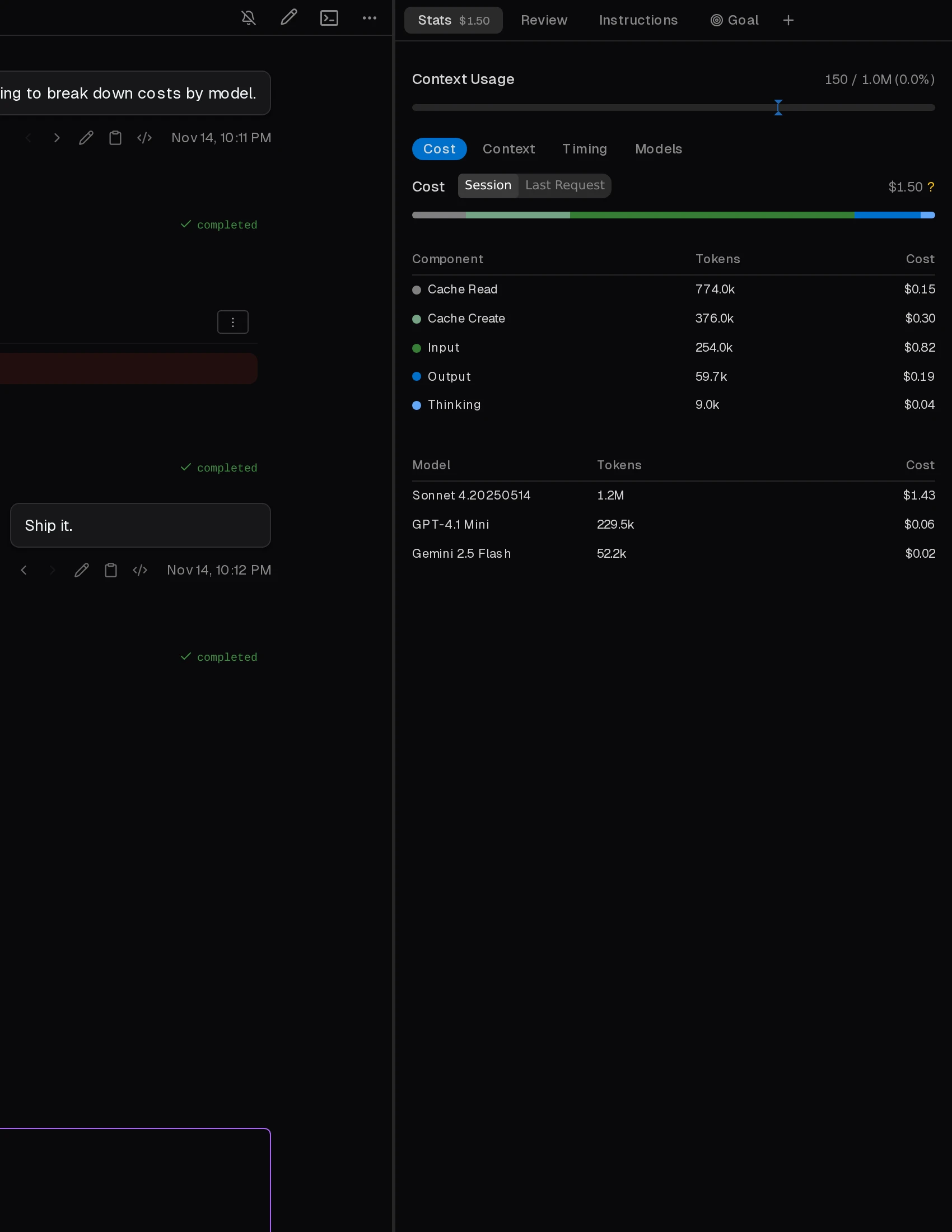The image size is (952, 1232).
Task: Open the Goal tab
Action: (734, 20)
